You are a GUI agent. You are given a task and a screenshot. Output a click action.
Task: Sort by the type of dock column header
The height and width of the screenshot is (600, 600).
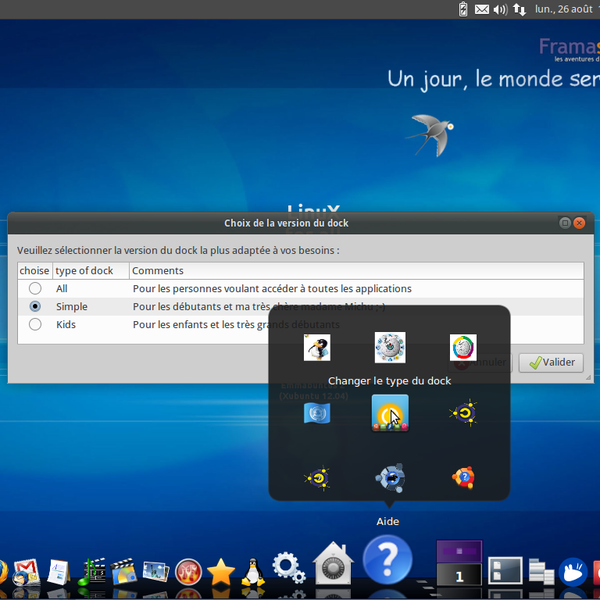(91, 271)
